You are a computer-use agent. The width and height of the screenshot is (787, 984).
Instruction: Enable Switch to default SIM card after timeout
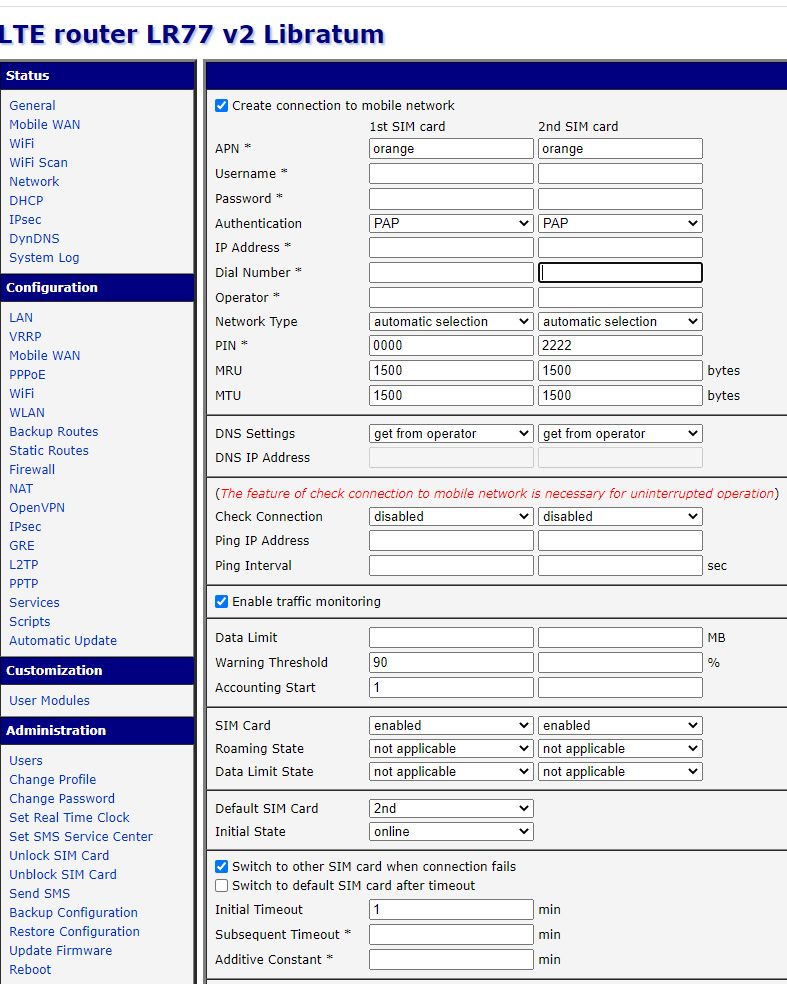222,885
